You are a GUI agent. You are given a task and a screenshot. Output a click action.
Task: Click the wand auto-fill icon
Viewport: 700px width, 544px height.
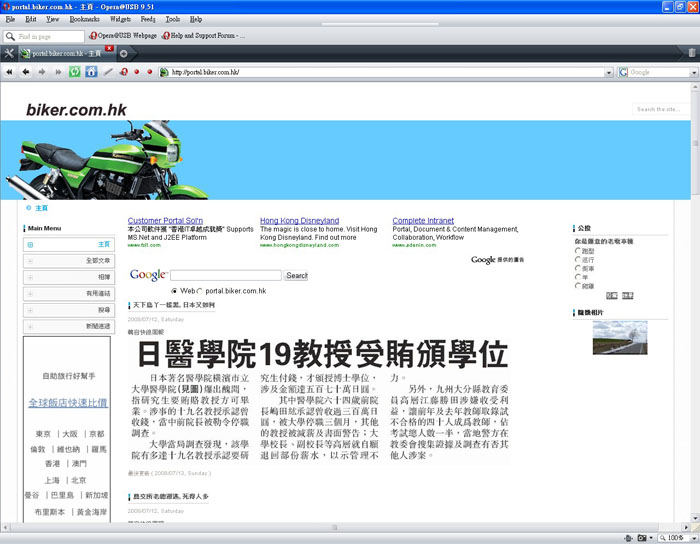[x=107, y=72]
